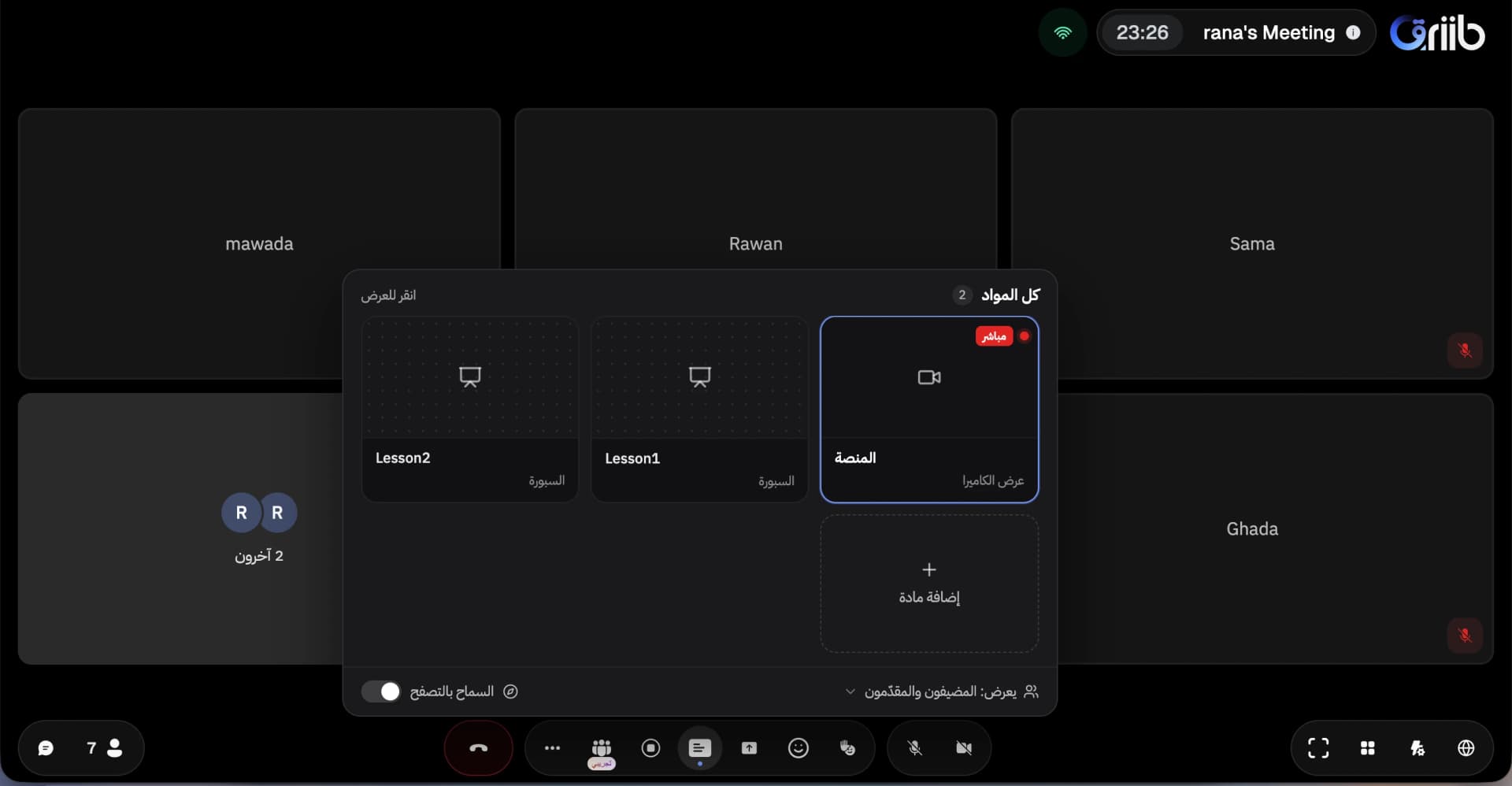1512x786 pixels.
Task: Click the انقر للعرض hint text
Action: click(x=388, y=295)
